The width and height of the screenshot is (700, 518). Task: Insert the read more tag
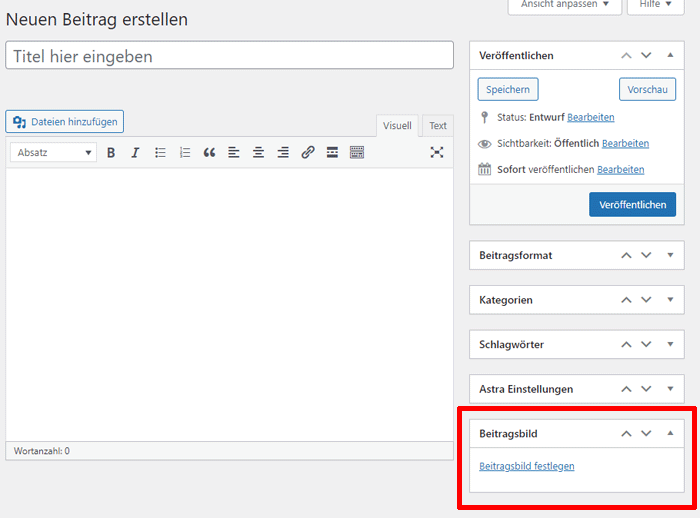(x=332, y=153)
